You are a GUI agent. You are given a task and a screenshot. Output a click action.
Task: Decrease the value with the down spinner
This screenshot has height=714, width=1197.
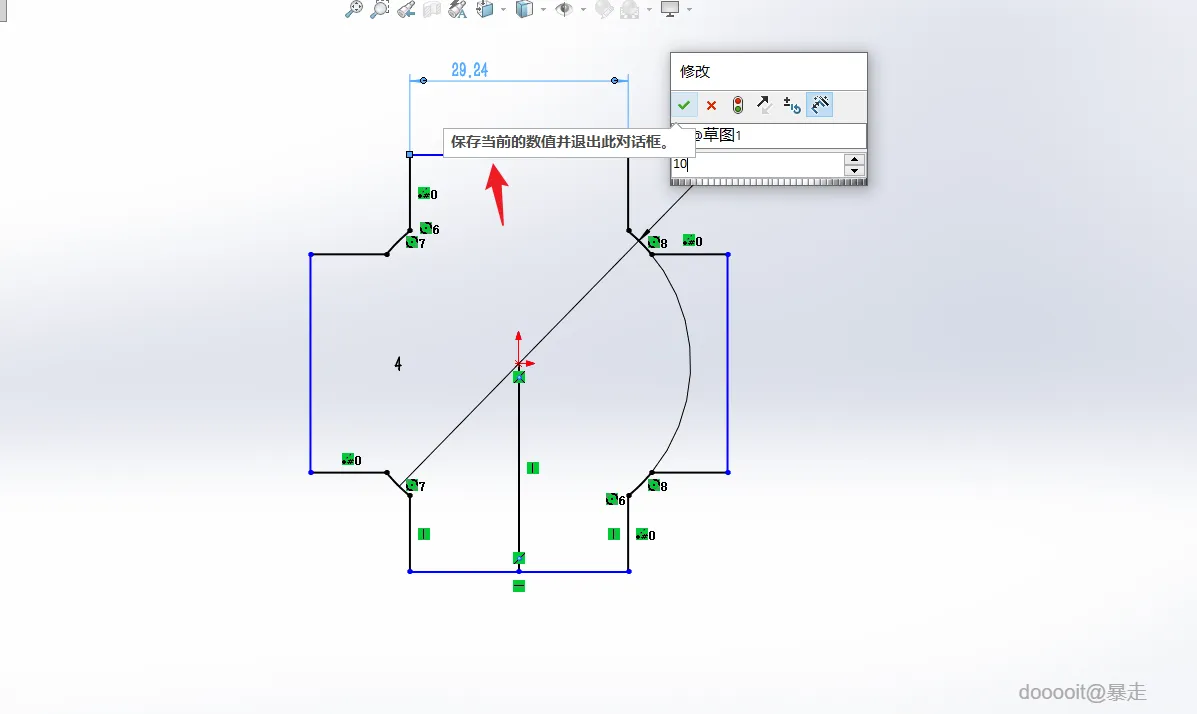[854, 170]
